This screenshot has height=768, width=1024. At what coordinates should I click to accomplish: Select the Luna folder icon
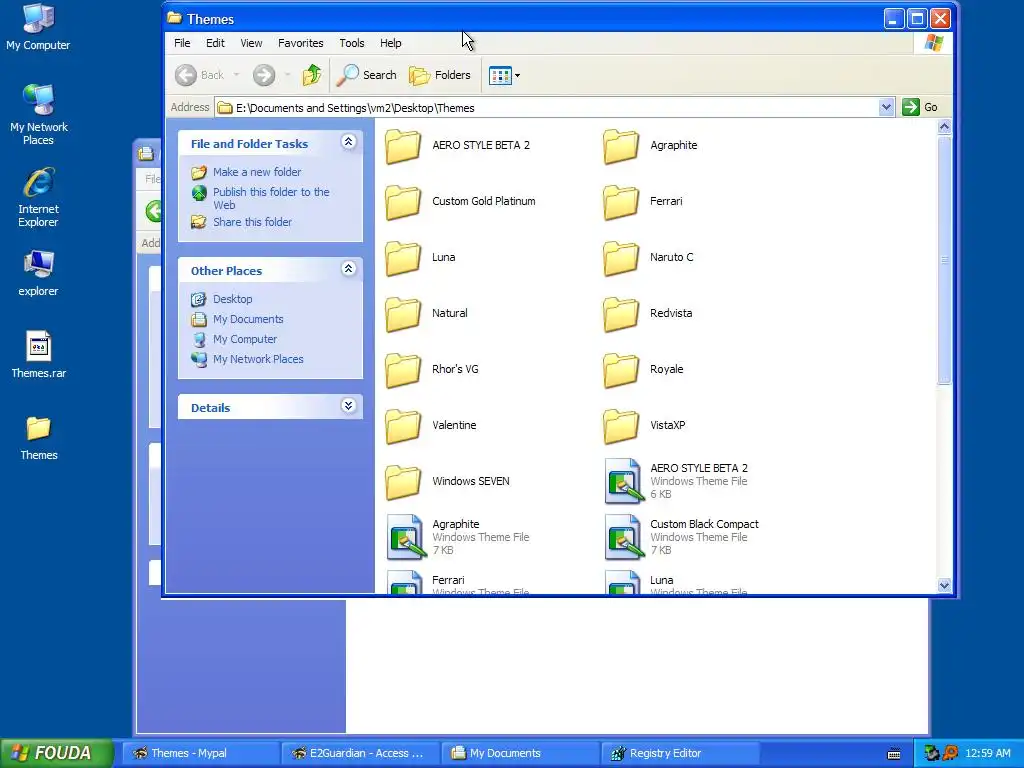click(403, 258)
